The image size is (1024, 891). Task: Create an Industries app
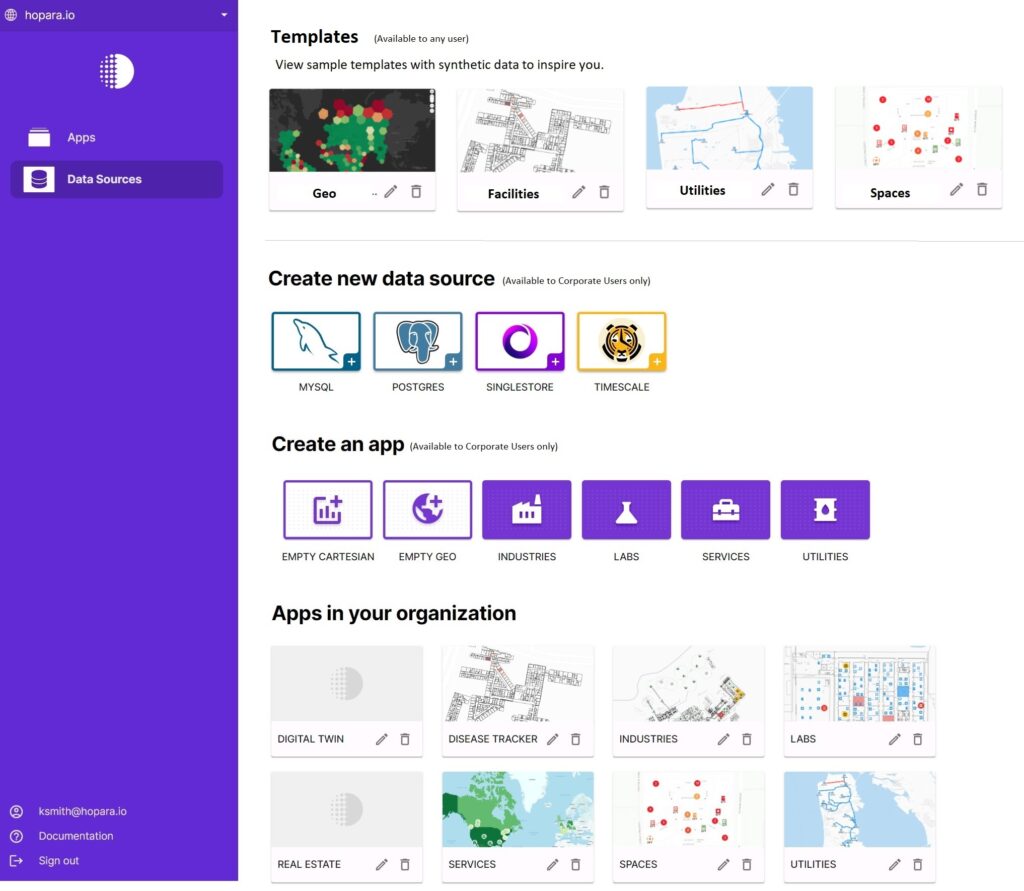pyautogui.click(x=526, y=510)
